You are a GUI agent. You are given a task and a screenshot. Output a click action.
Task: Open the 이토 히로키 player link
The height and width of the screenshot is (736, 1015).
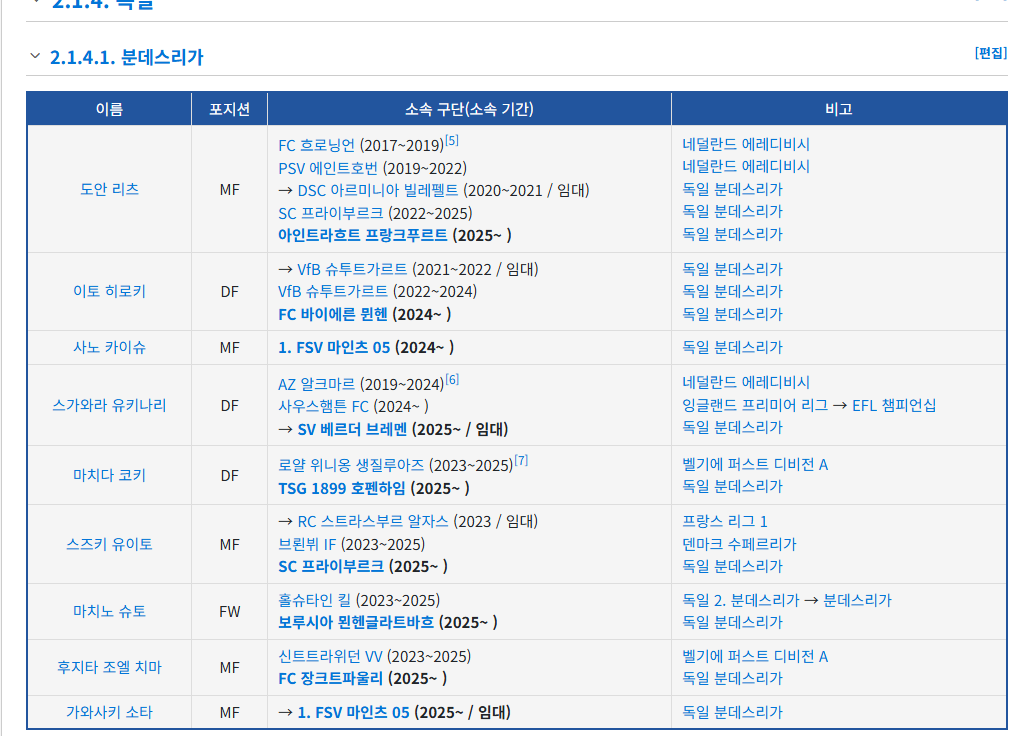point(109,291)
